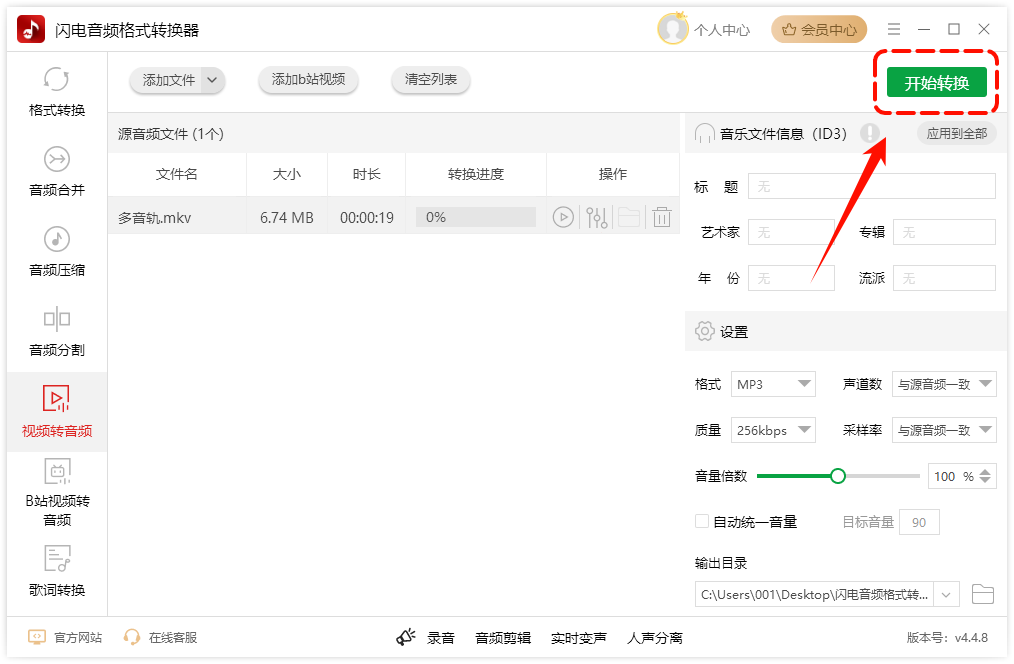Open the 格式转换 format conversion section
Viewport: 1014px width, 664px height.
coord(57,92)
